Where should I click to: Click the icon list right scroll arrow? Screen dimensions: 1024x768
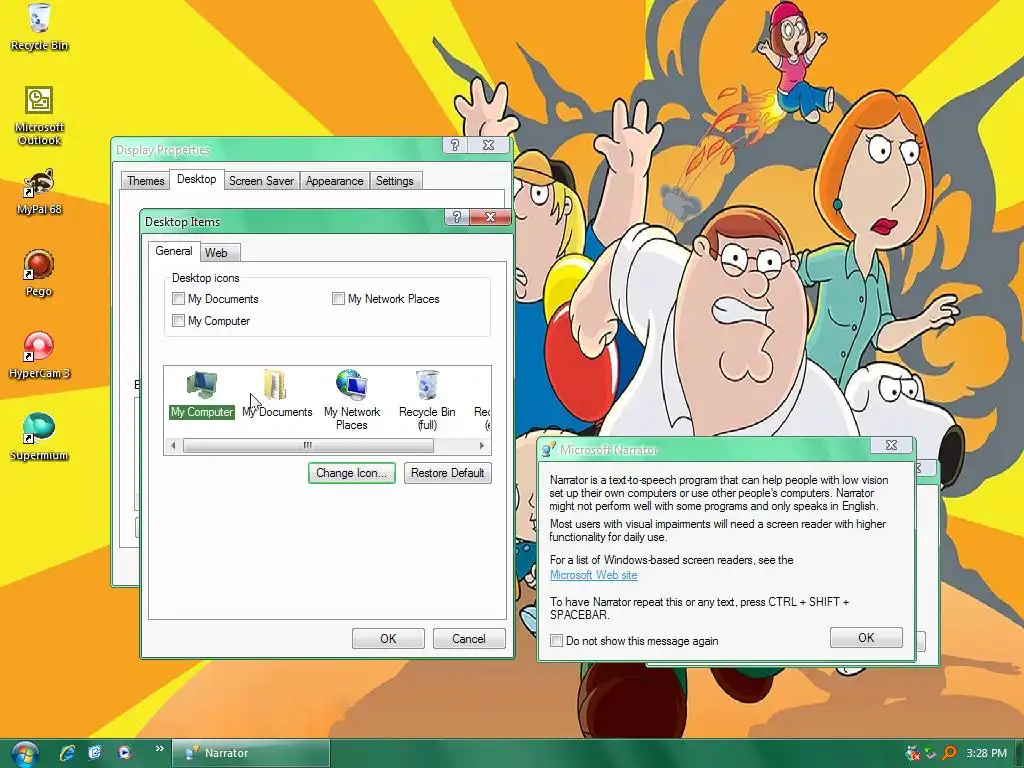coord(481,445)
